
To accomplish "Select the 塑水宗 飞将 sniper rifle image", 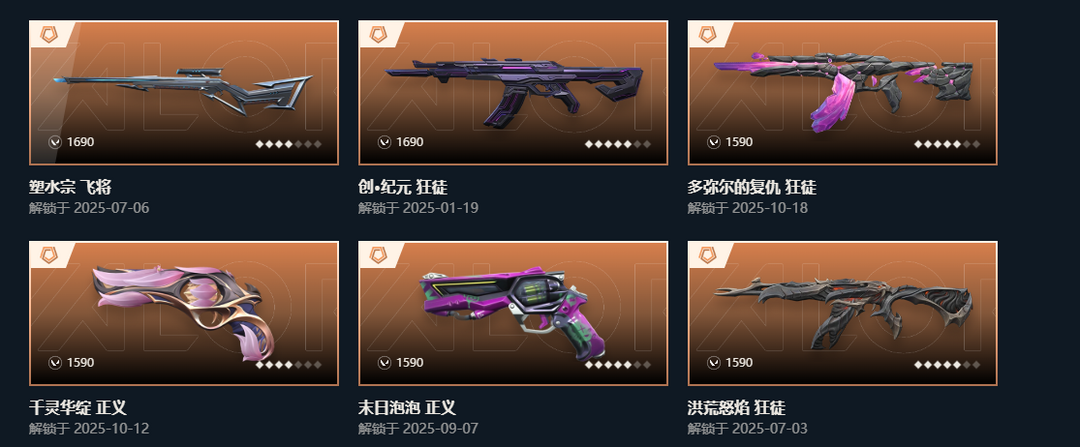I will click(183, 92).
